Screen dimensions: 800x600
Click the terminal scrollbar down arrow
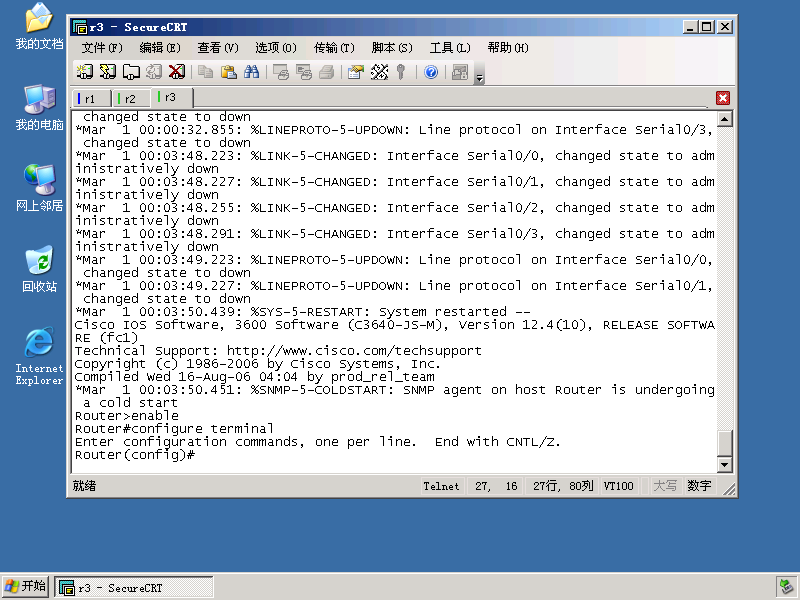click(x=724, y=464)
